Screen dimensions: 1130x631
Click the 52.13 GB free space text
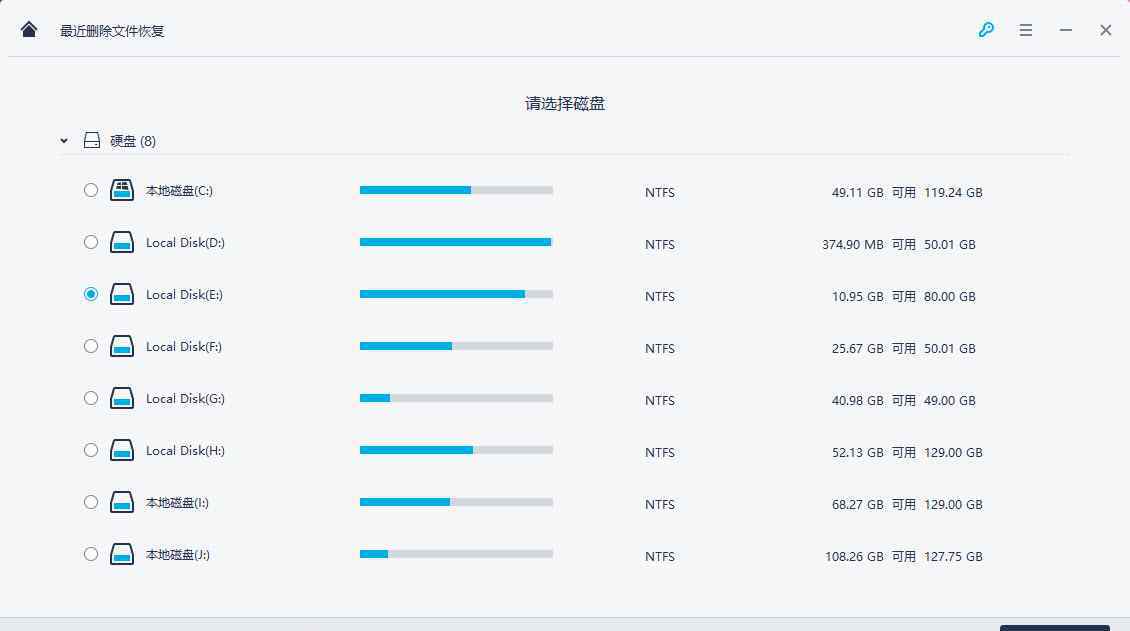tap(857, 452)
